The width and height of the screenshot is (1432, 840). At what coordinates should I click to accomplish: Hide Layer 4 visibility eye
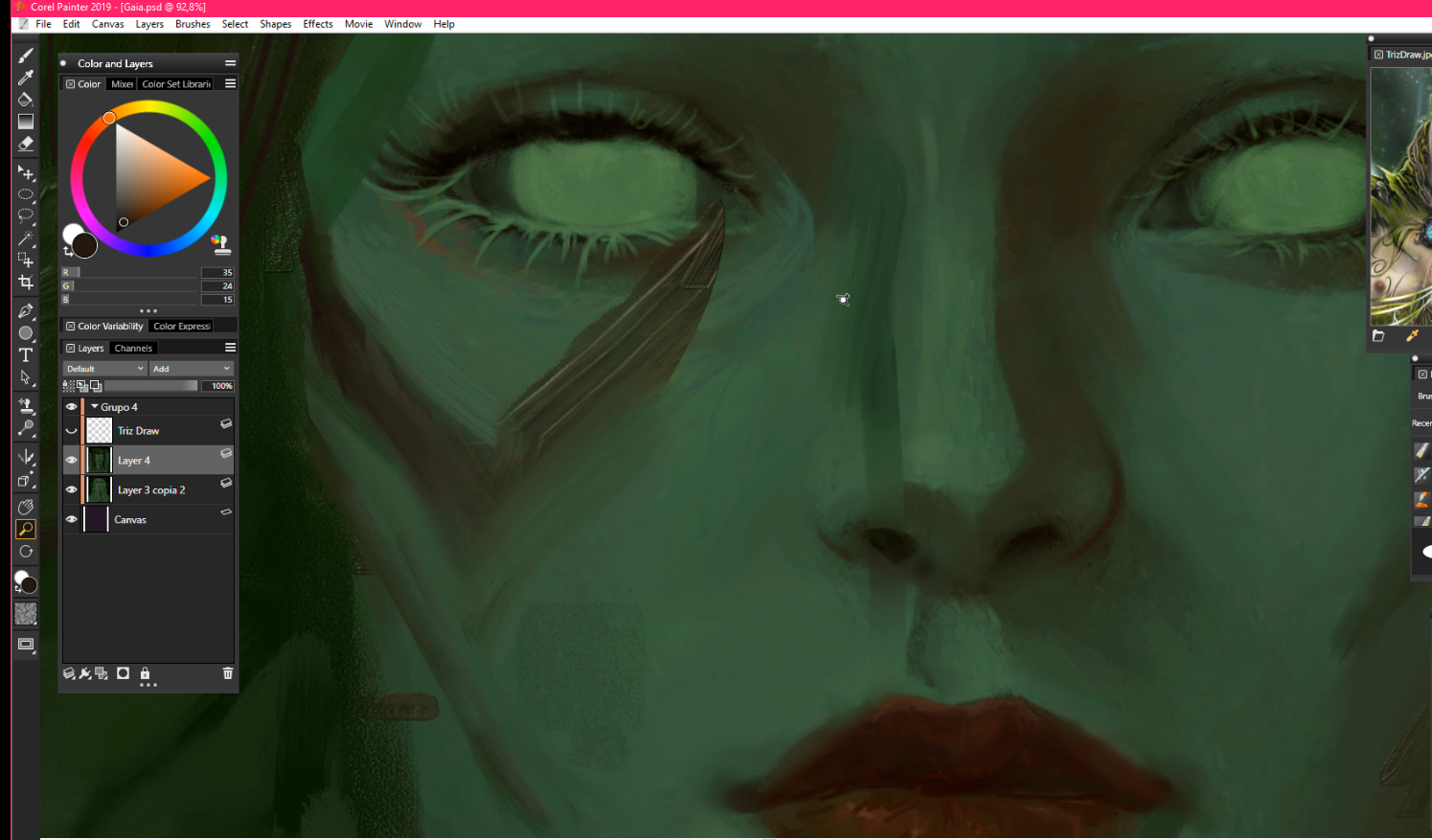[71, 461]
